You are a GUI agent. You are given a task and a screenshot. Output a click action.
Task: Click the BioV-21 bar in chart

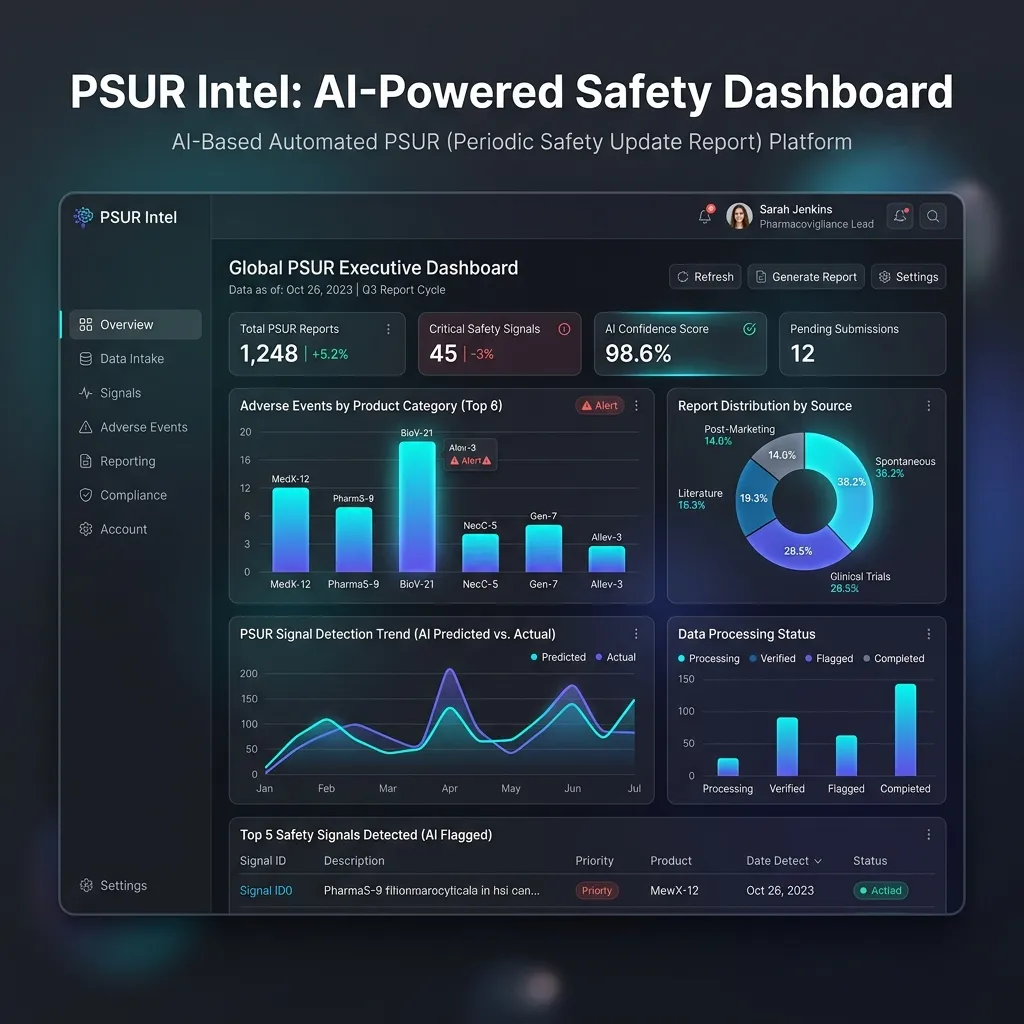point(417,507)
